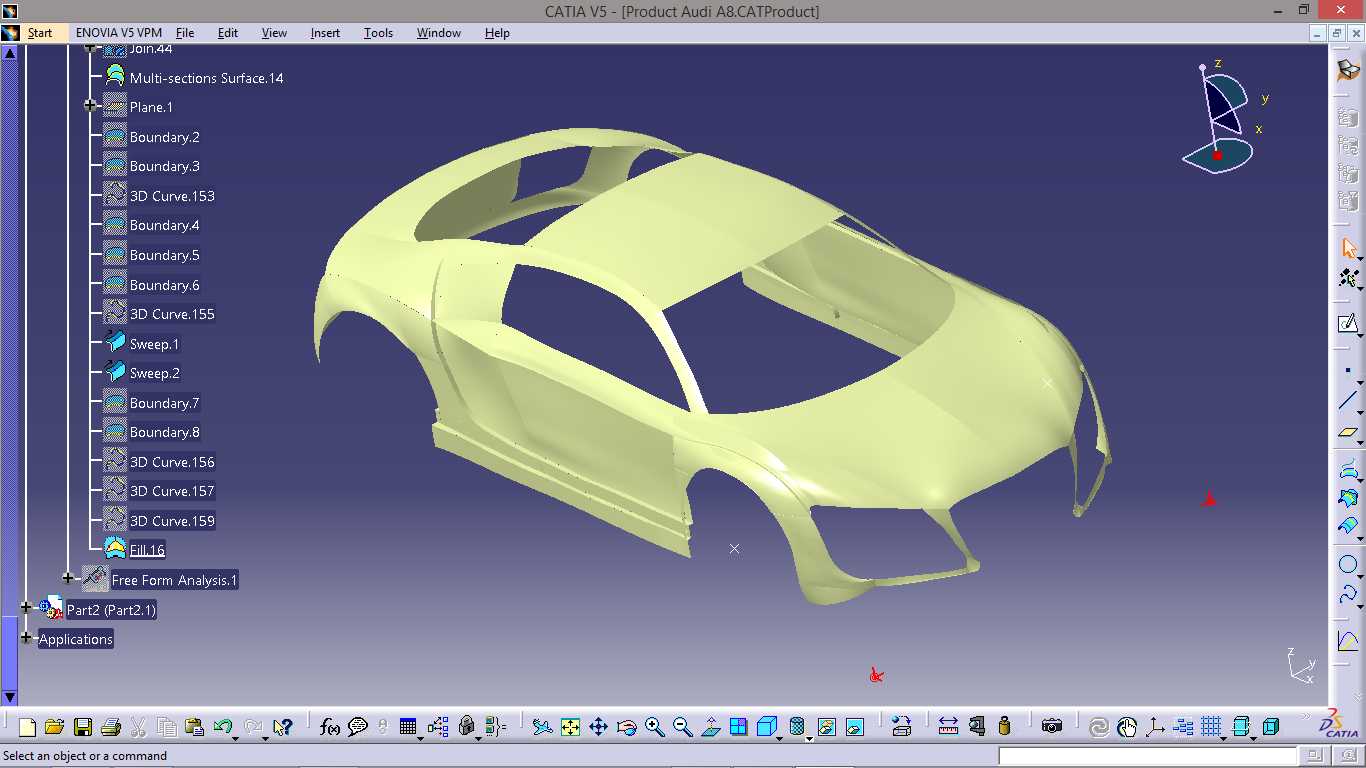Click the Measure Between ruler icon
Screen dimensions: 1366x768
(x=948, y=727)
